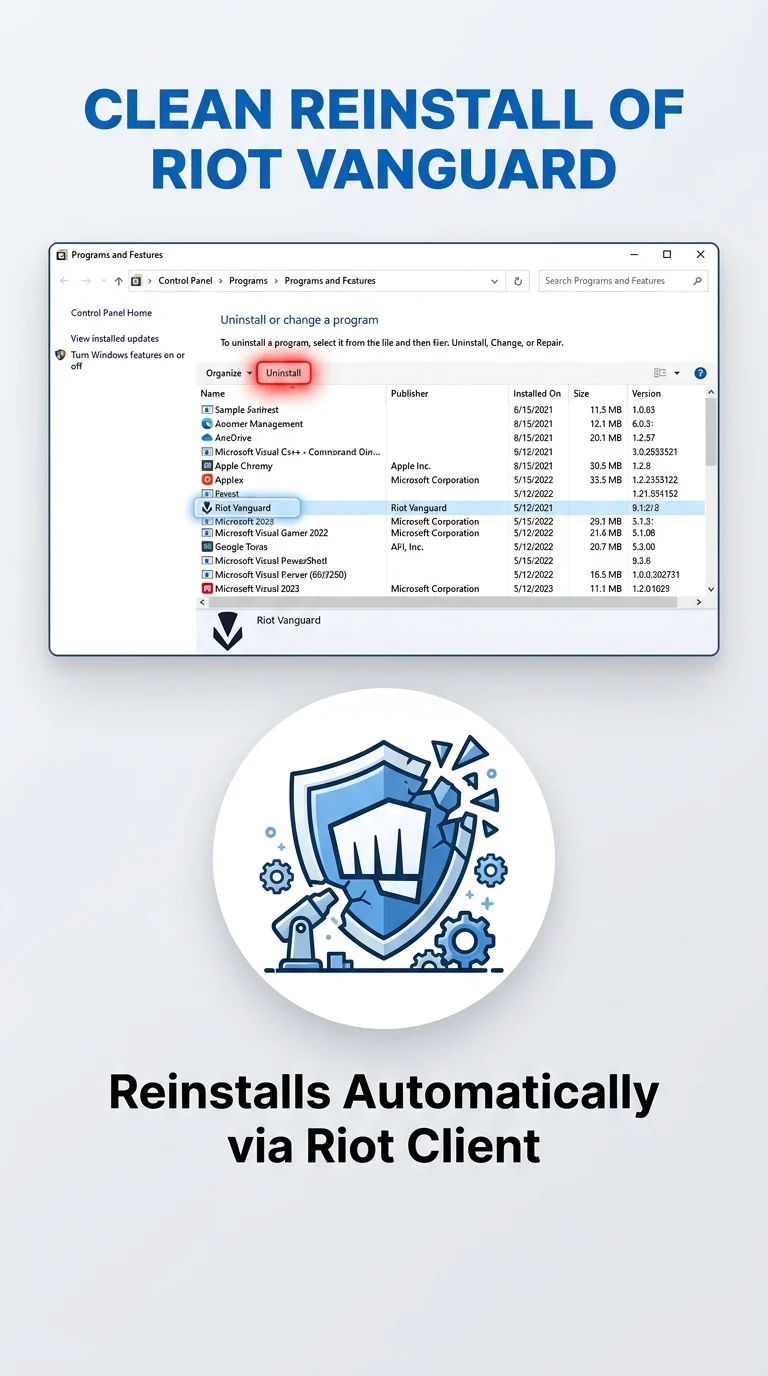This screenshot has height=1376, width=768.
Task: Click the Riot Vanguard row icon
Action: point(207,508)
